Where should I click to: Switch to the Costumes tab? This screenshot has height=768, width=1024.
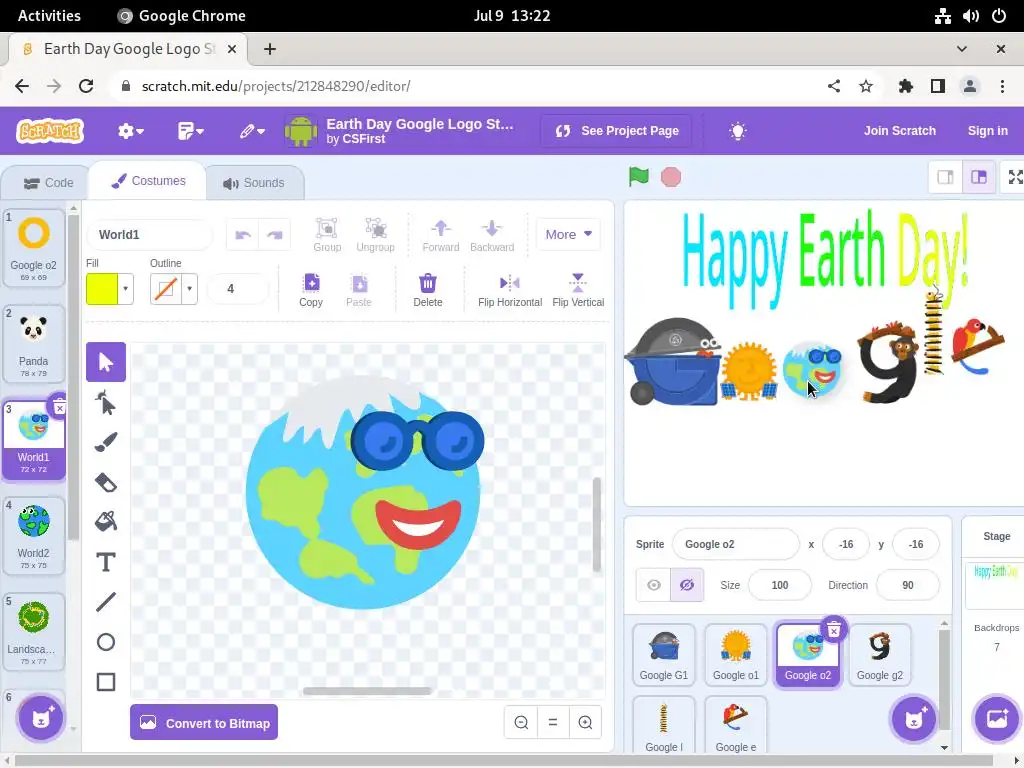148,181
